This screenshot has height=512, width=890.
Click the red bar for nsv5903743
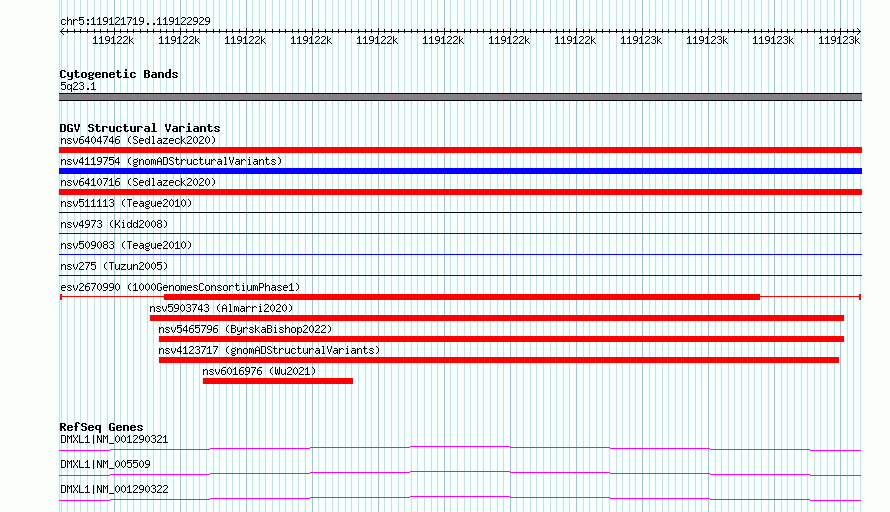pos(497,318)
